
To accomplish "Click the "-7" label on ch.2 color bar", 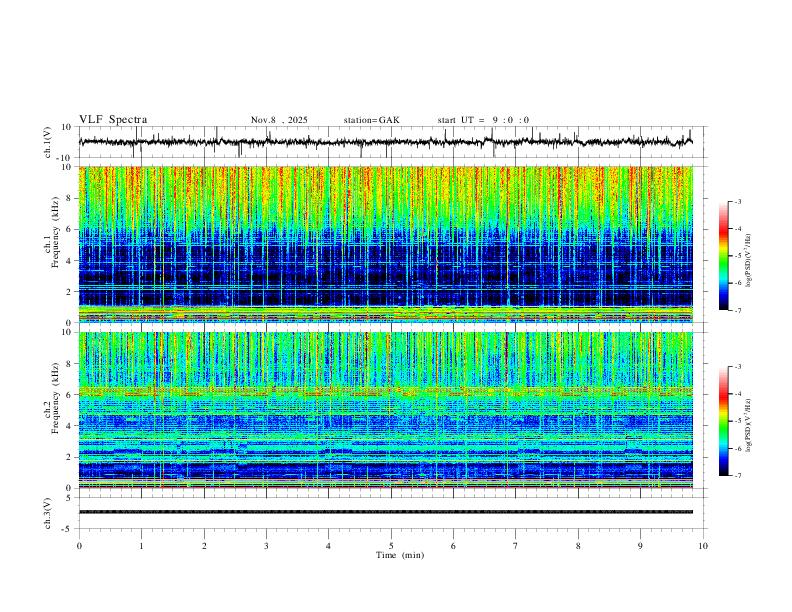I will [x=737, y=476].
